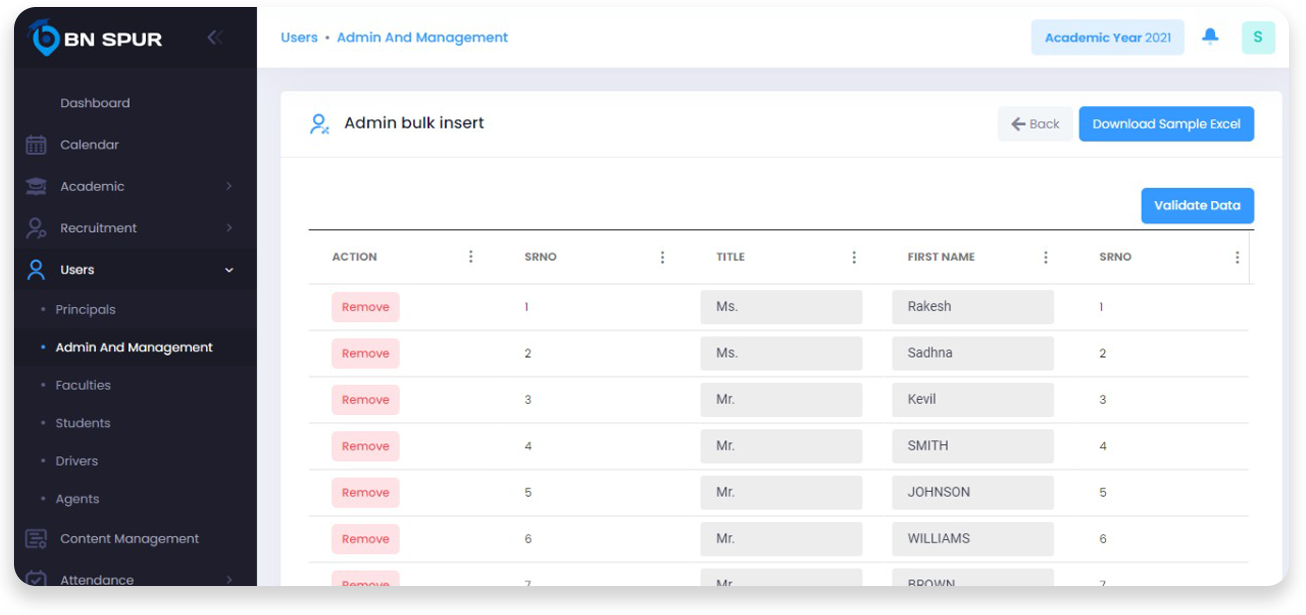Collapse the sidebar with double-chevron icon
The width and height of the screenshot is (1306, 615).
click(214, 38)
